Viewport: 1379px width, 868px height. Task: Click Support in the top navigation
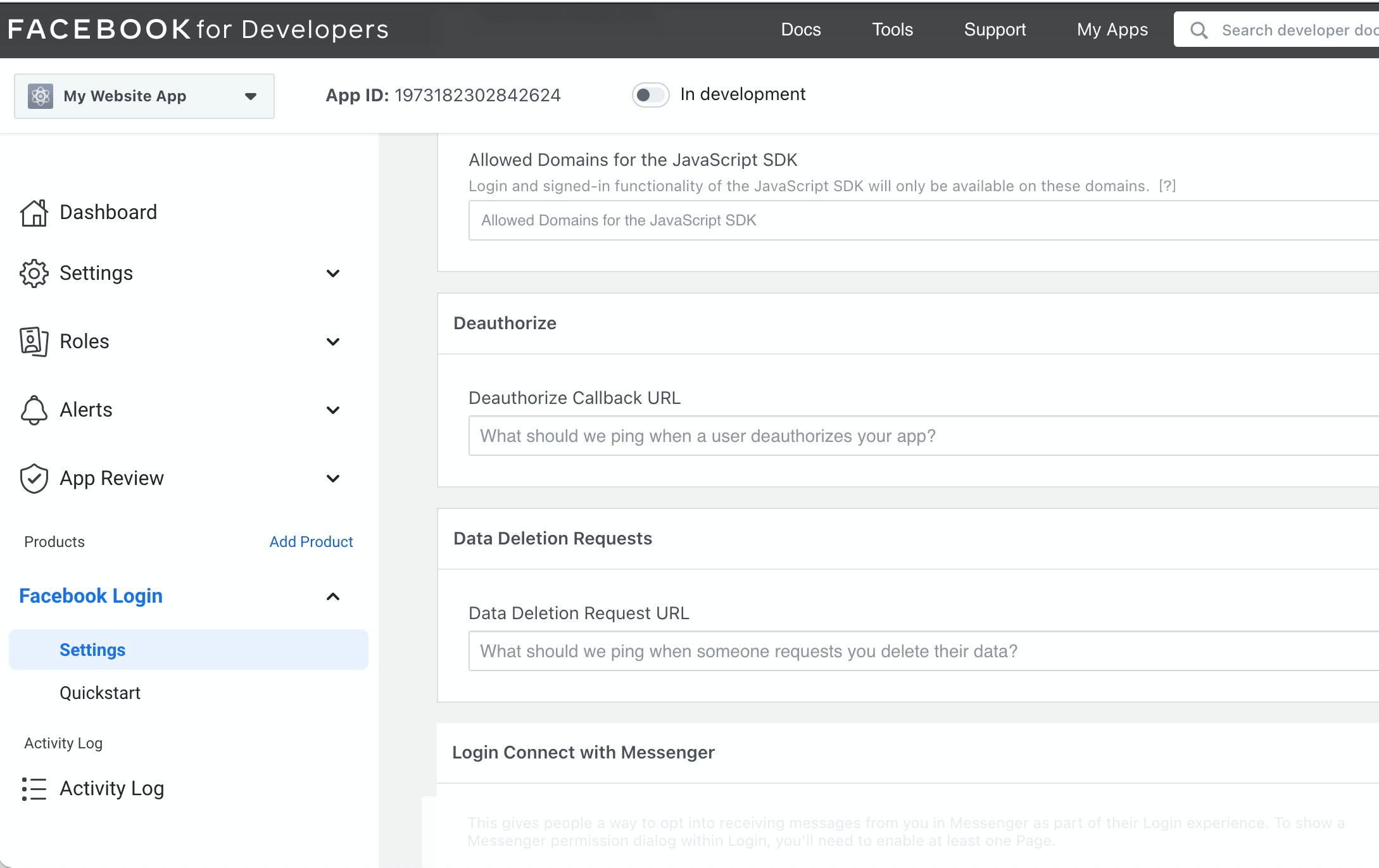coord(994,29)
